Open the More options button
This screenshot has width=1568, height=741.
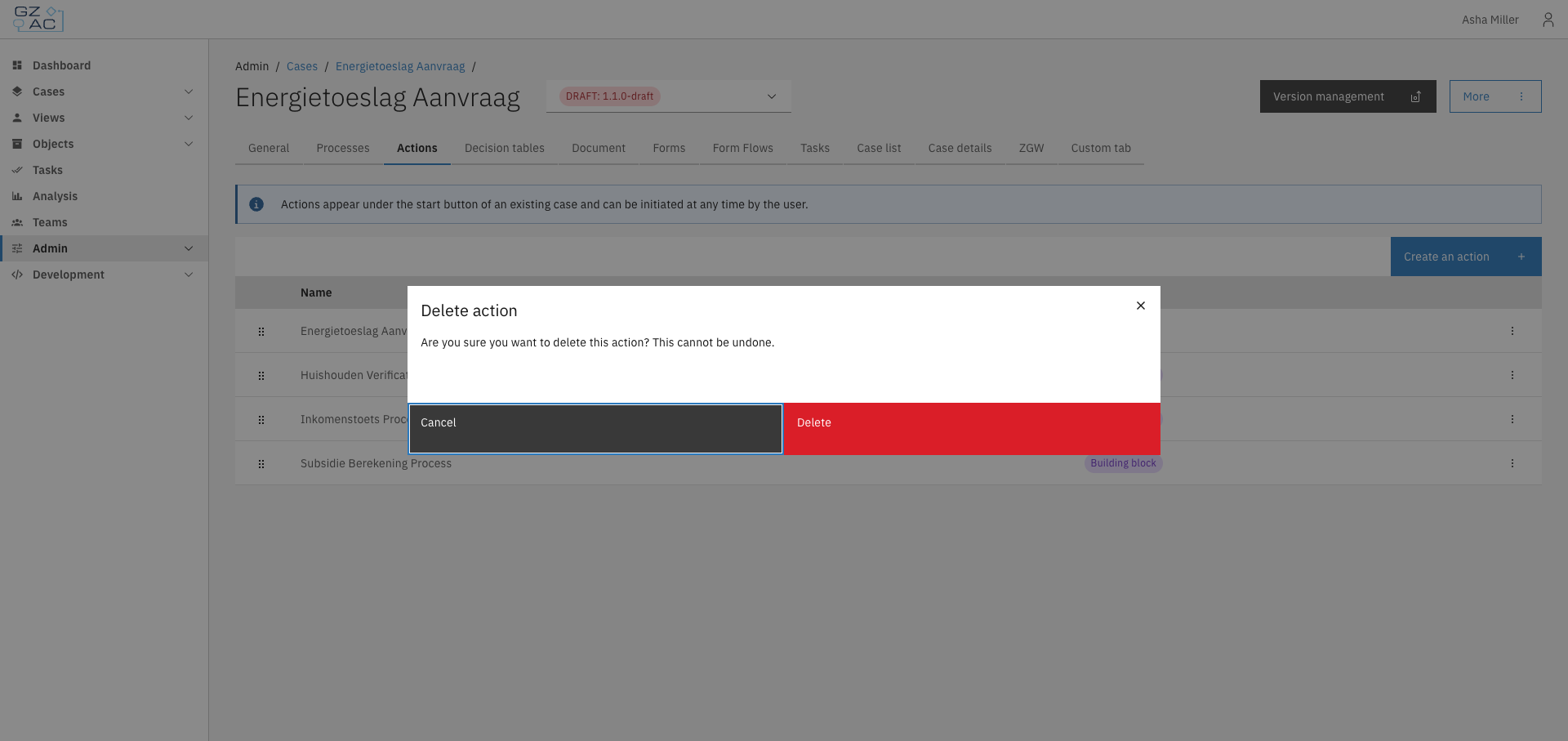tap(1495, 96)
